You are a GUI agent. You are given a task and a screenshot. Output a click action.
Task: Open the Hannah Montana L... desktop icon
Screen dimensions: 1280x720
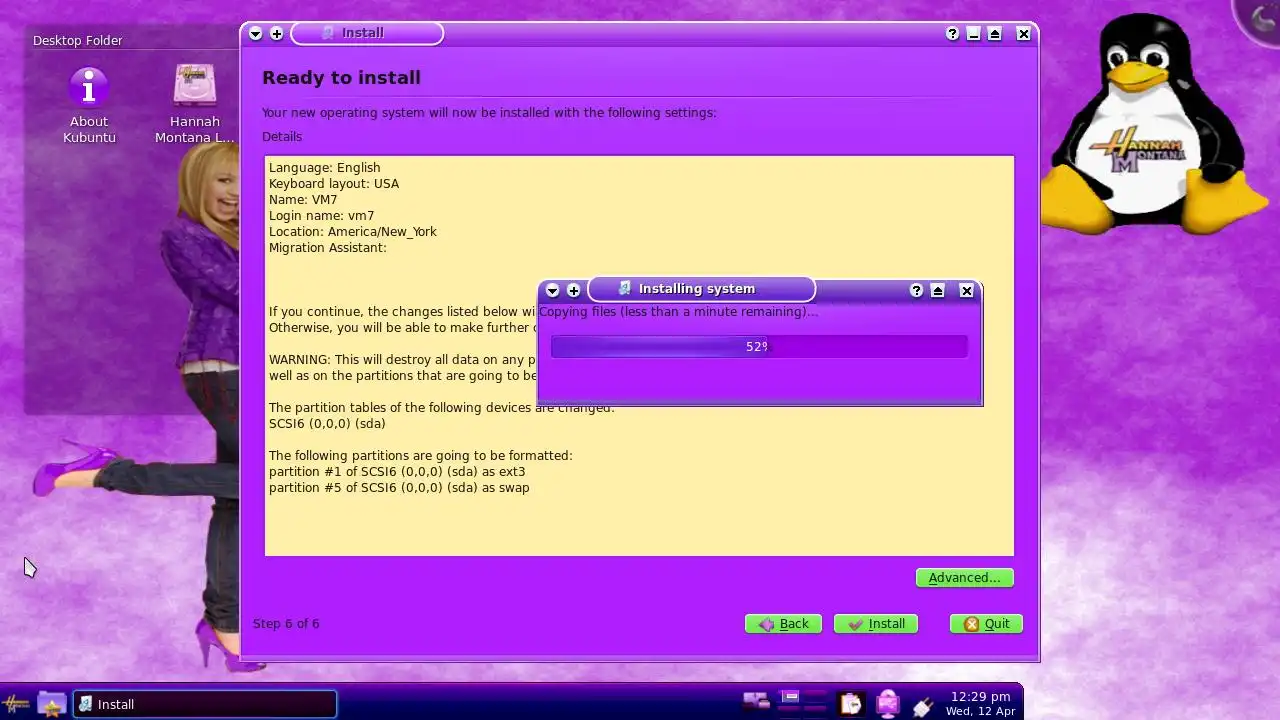(194, 105)
